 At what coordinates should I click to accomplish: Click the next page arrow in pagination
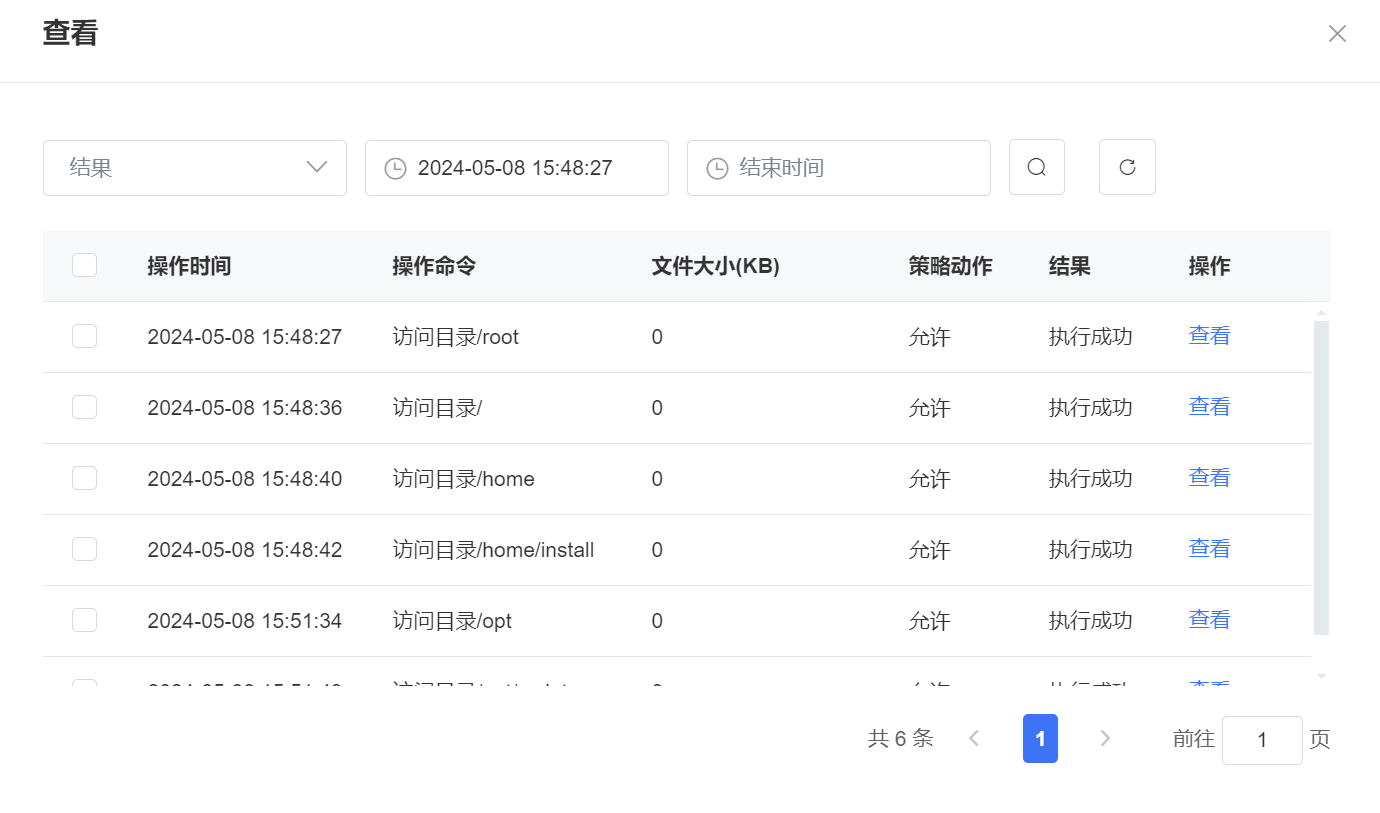pos(1105,739)
